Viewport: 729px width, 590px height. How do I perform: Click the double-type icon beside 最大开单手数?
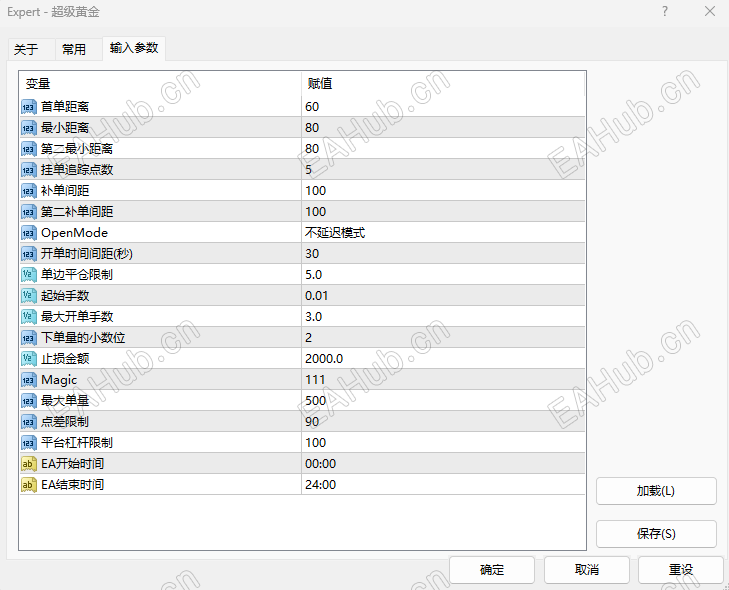[x=28, y=317]
